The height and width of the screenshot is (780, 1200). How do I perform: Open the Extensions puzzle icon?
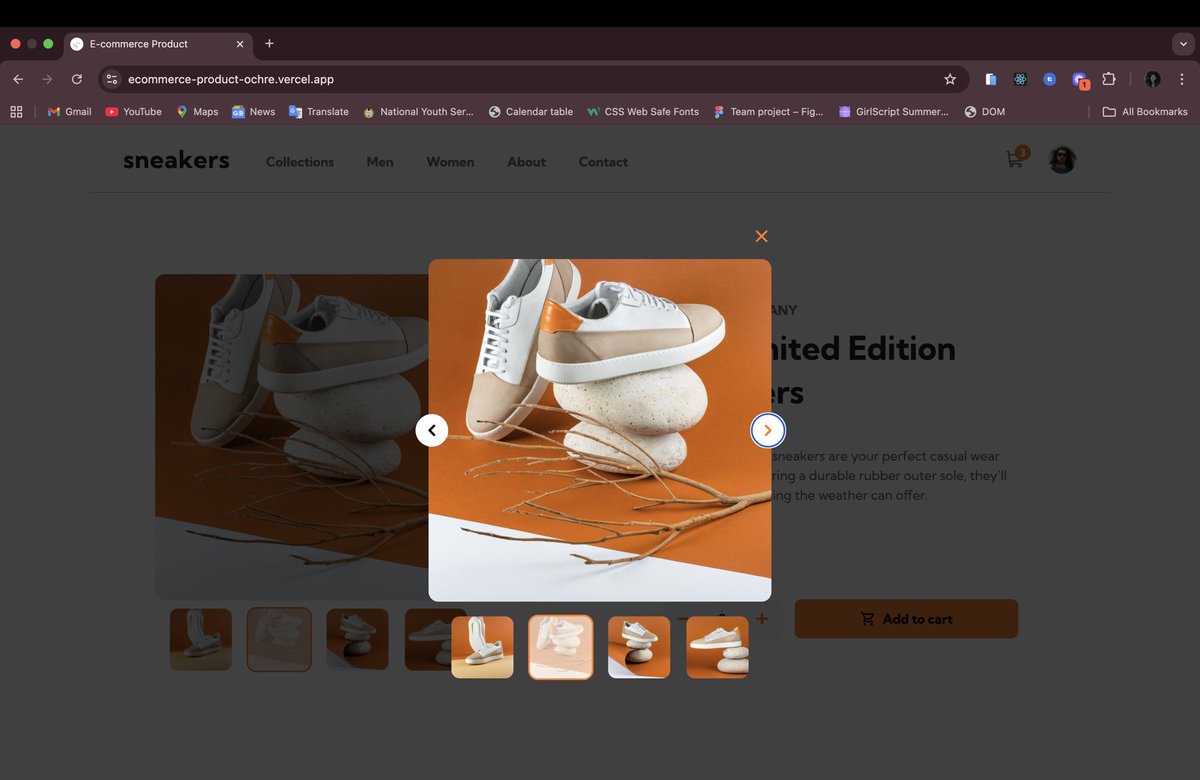(x=1109, y=79)
